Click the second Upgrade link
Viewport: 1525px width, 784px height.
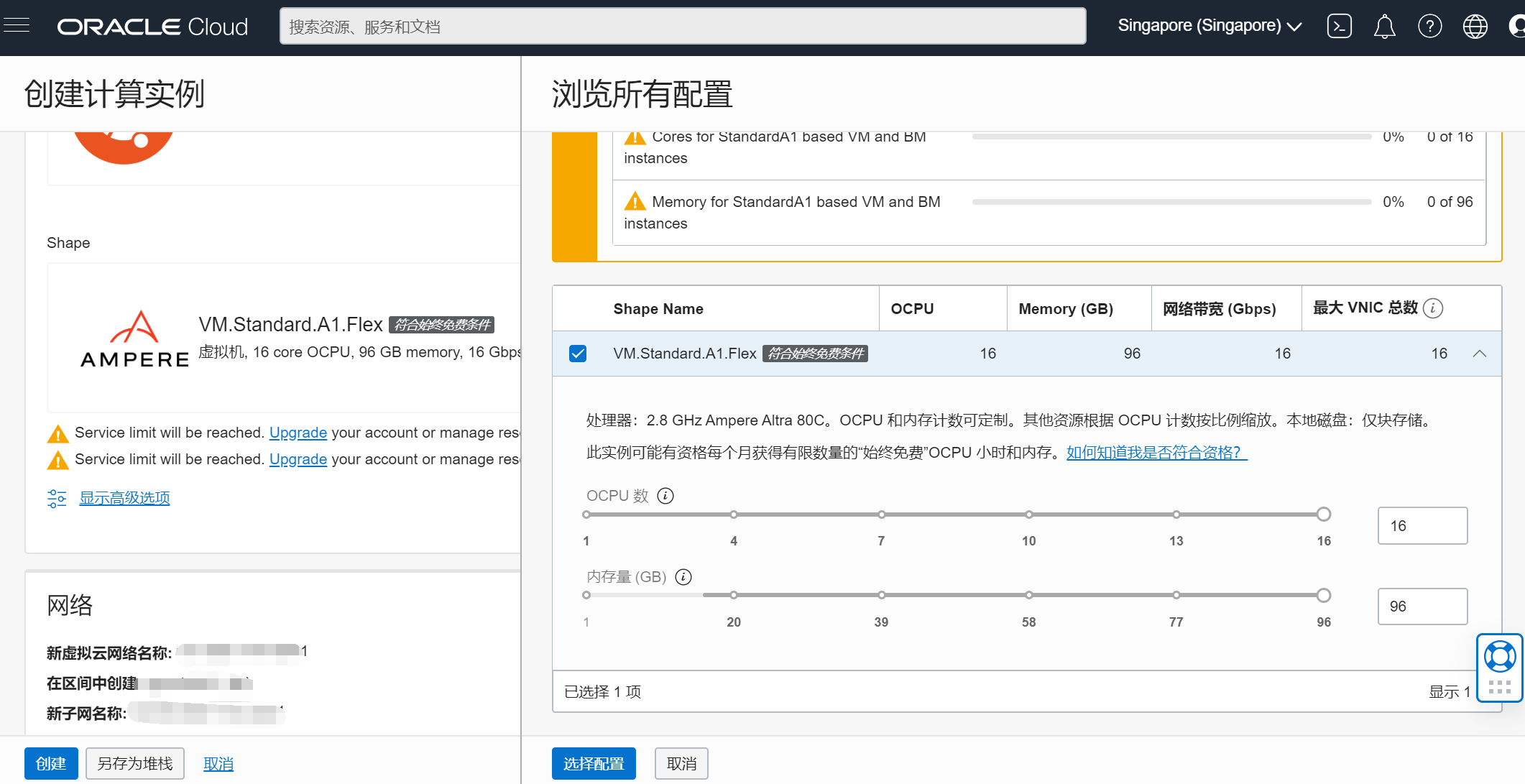click(x=298, y=459)
